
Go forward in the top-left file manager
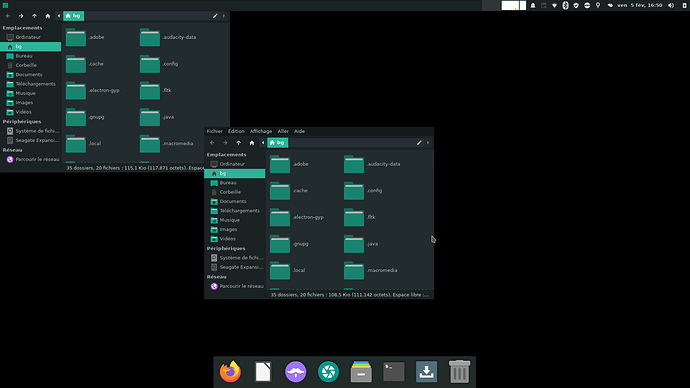[21, 16]
